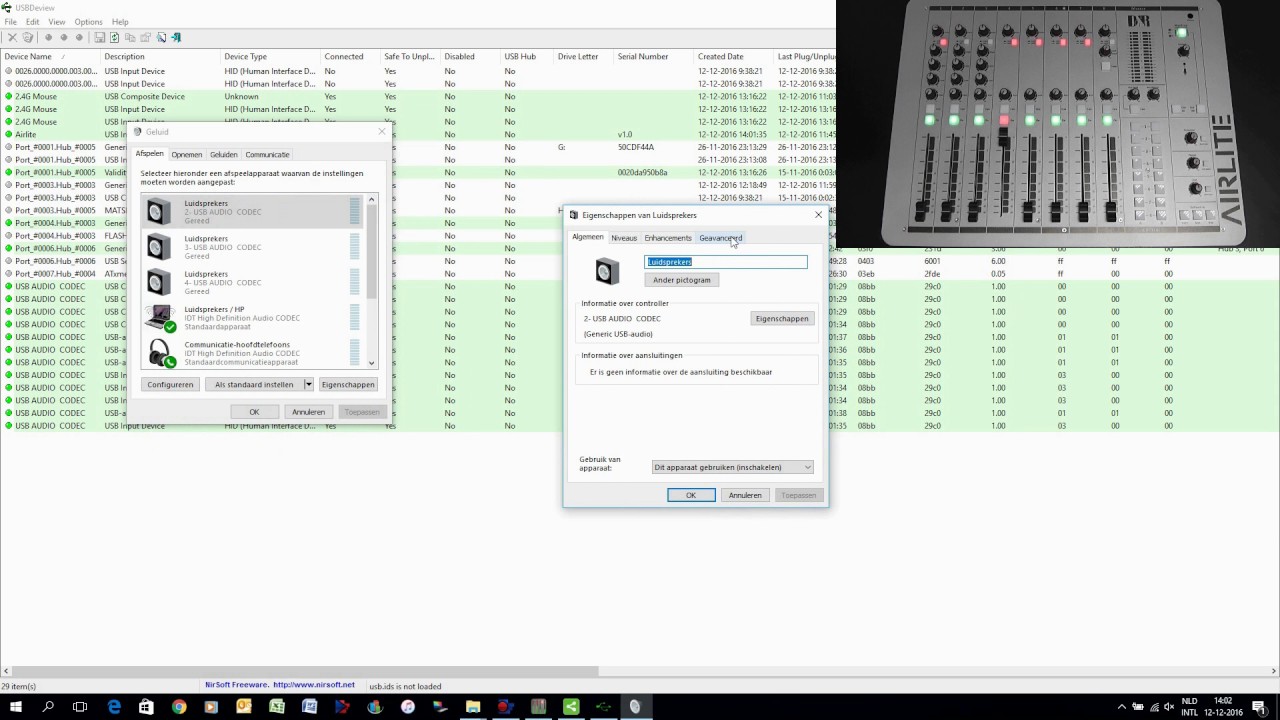This screenshot has width=1280, height=720.
Task: Switch to the Niveaus tab
Action: 624,238
